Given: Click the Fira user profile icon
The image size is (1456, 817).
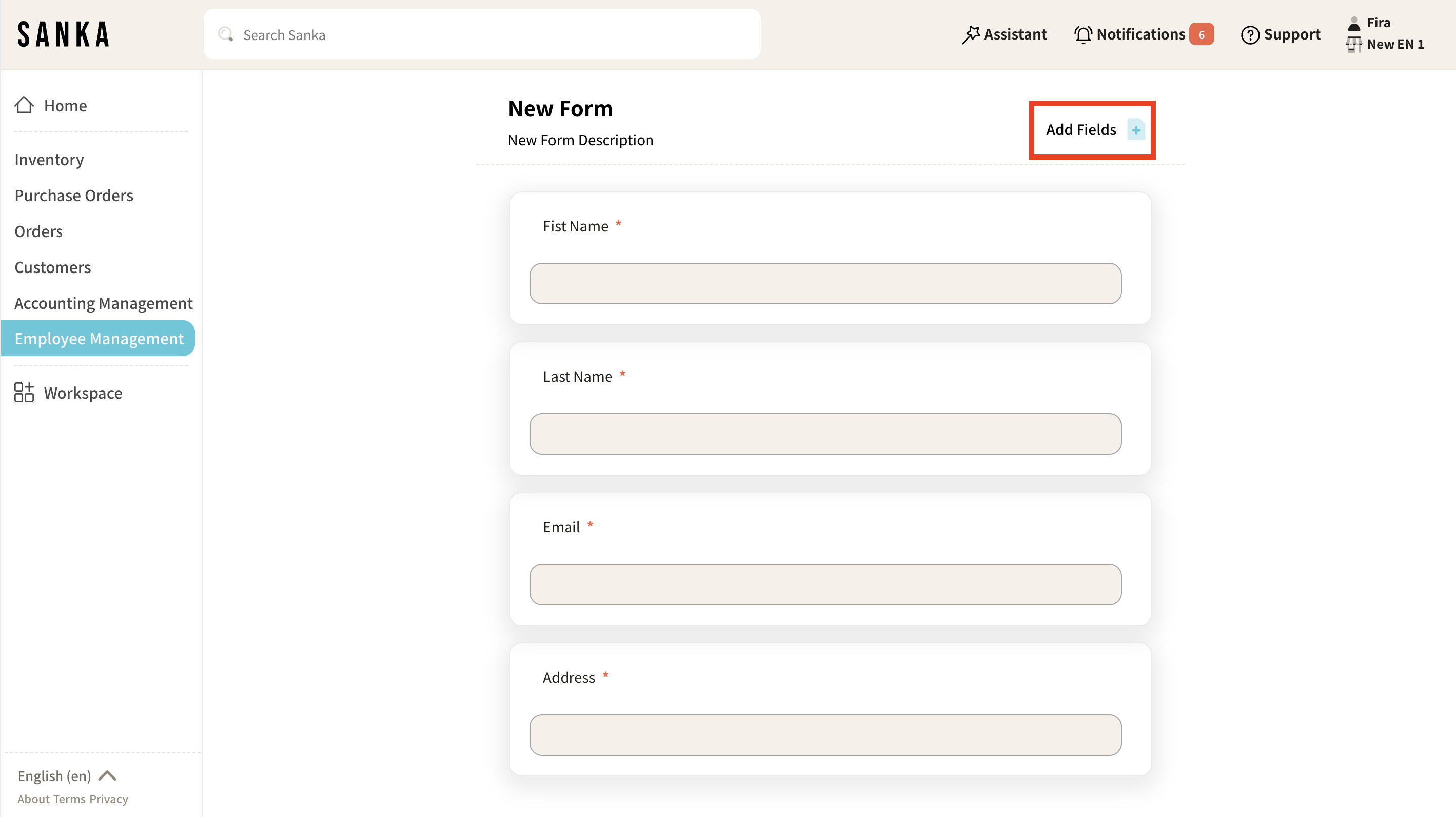Looking at the screenshot, I should (1354, 23).
